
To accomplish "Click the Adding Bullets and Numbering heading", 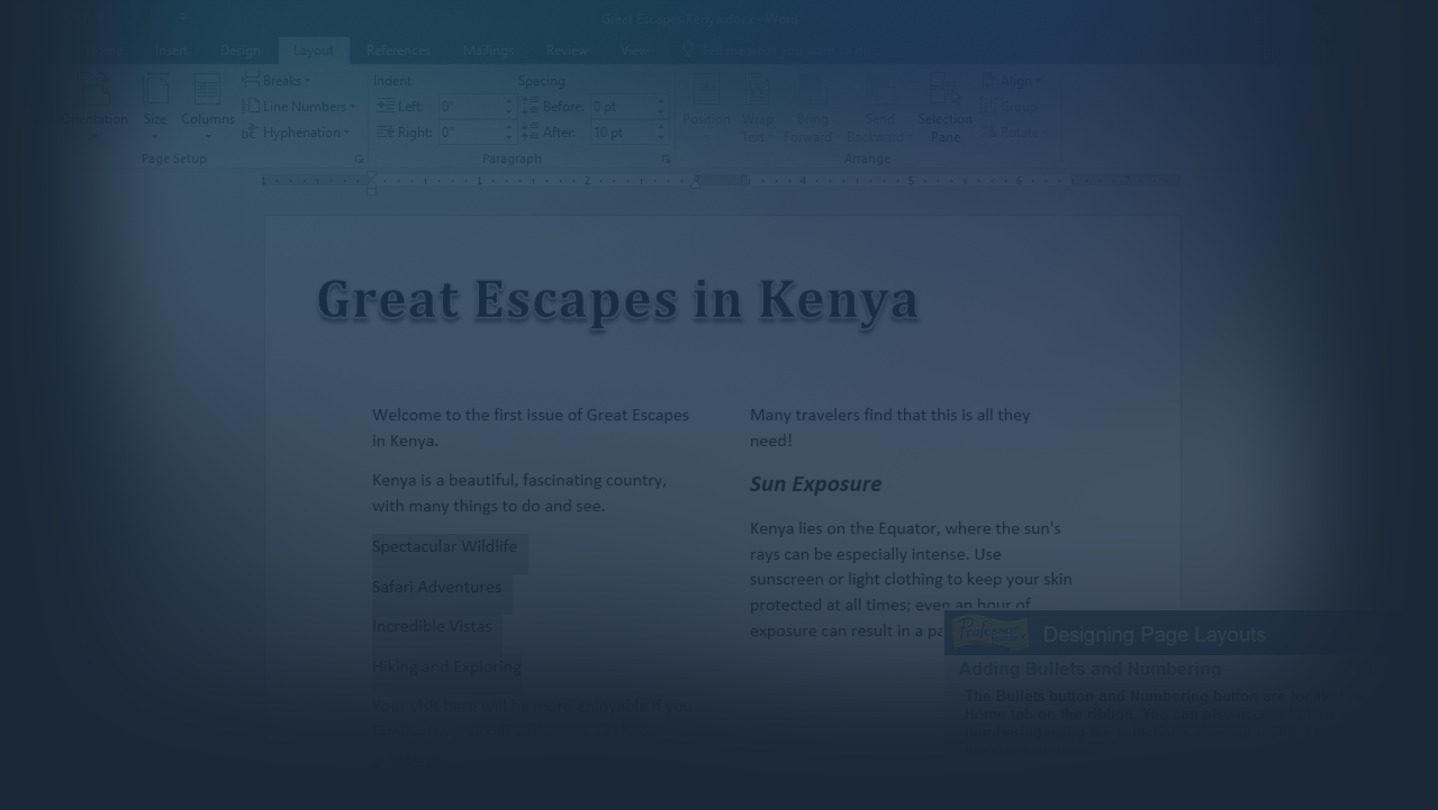I will pyautogui.click(x=1090, y=668).
